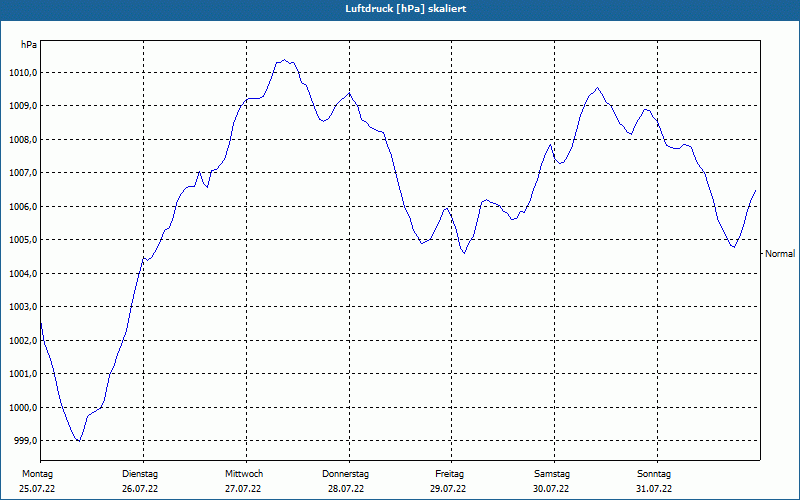Viewport: 800px width, 500px height.
Task: Click the '1001,0' axis value
Action: click(23, 374)
